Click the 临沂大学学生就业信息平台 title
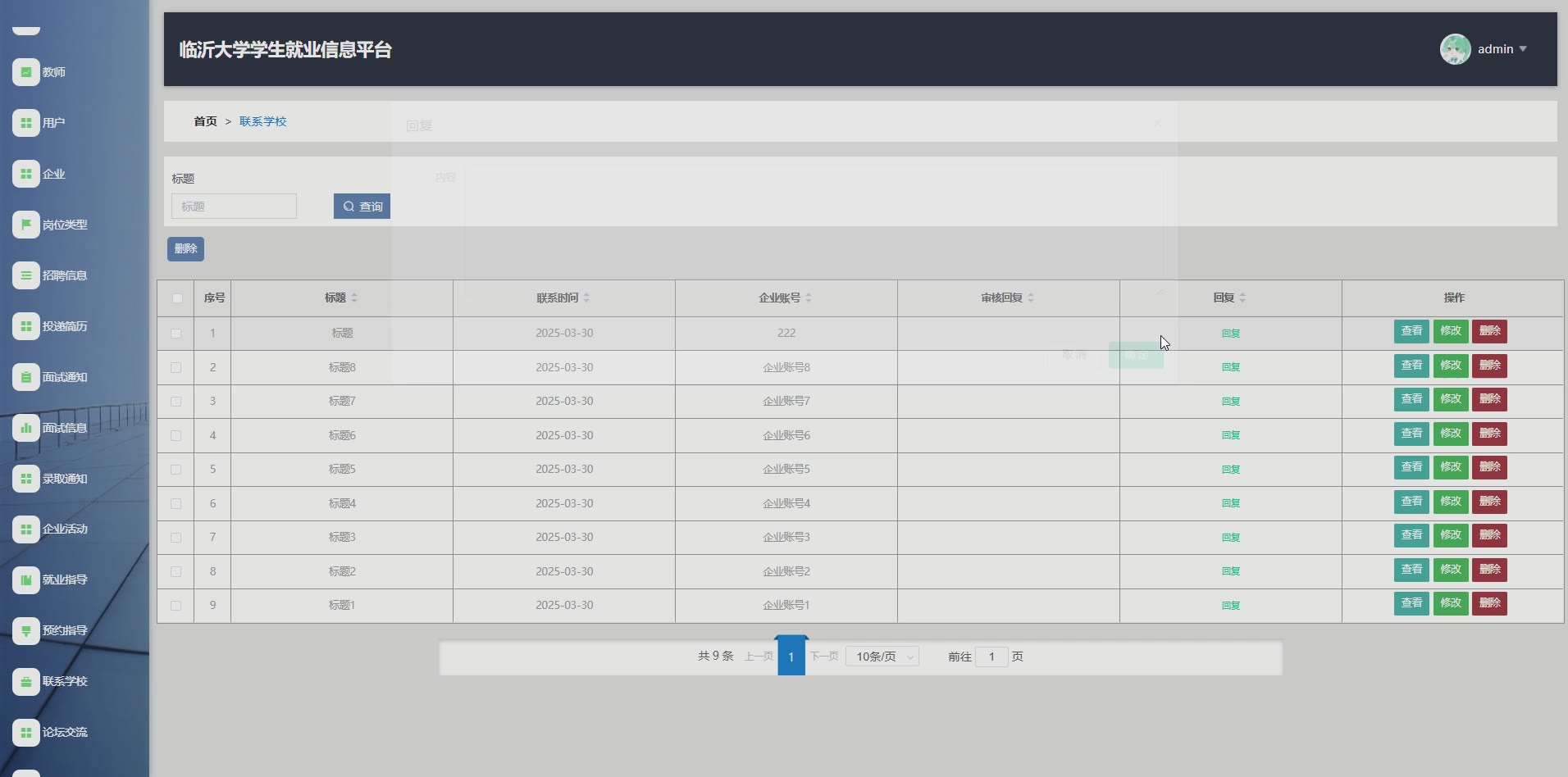 click(285, 50)
